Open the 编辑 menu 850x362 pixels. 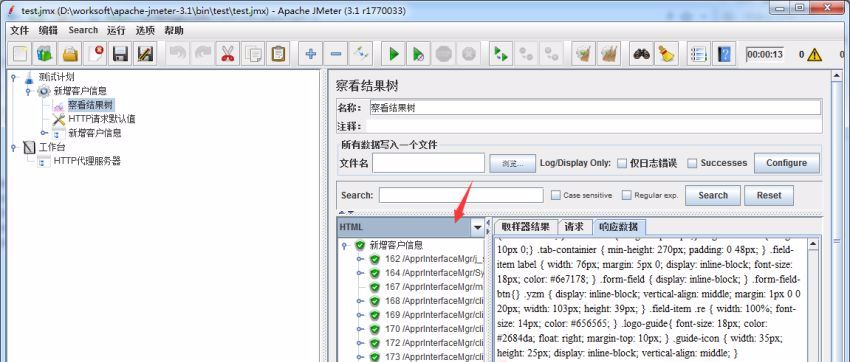48,30
